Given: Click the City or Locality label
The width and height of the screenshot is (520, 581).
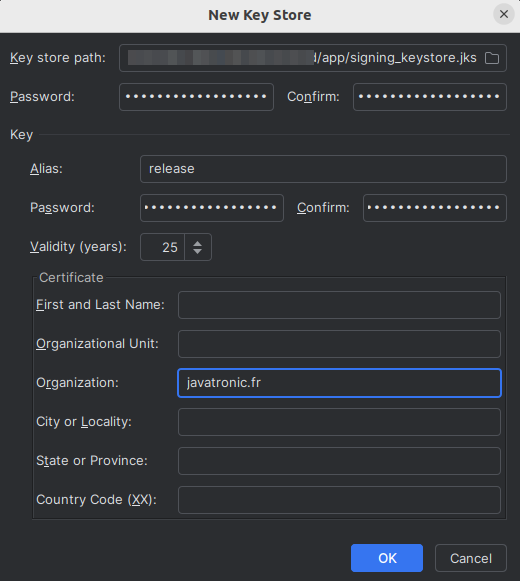Looking at the screenshot, I should click(84, 422).
